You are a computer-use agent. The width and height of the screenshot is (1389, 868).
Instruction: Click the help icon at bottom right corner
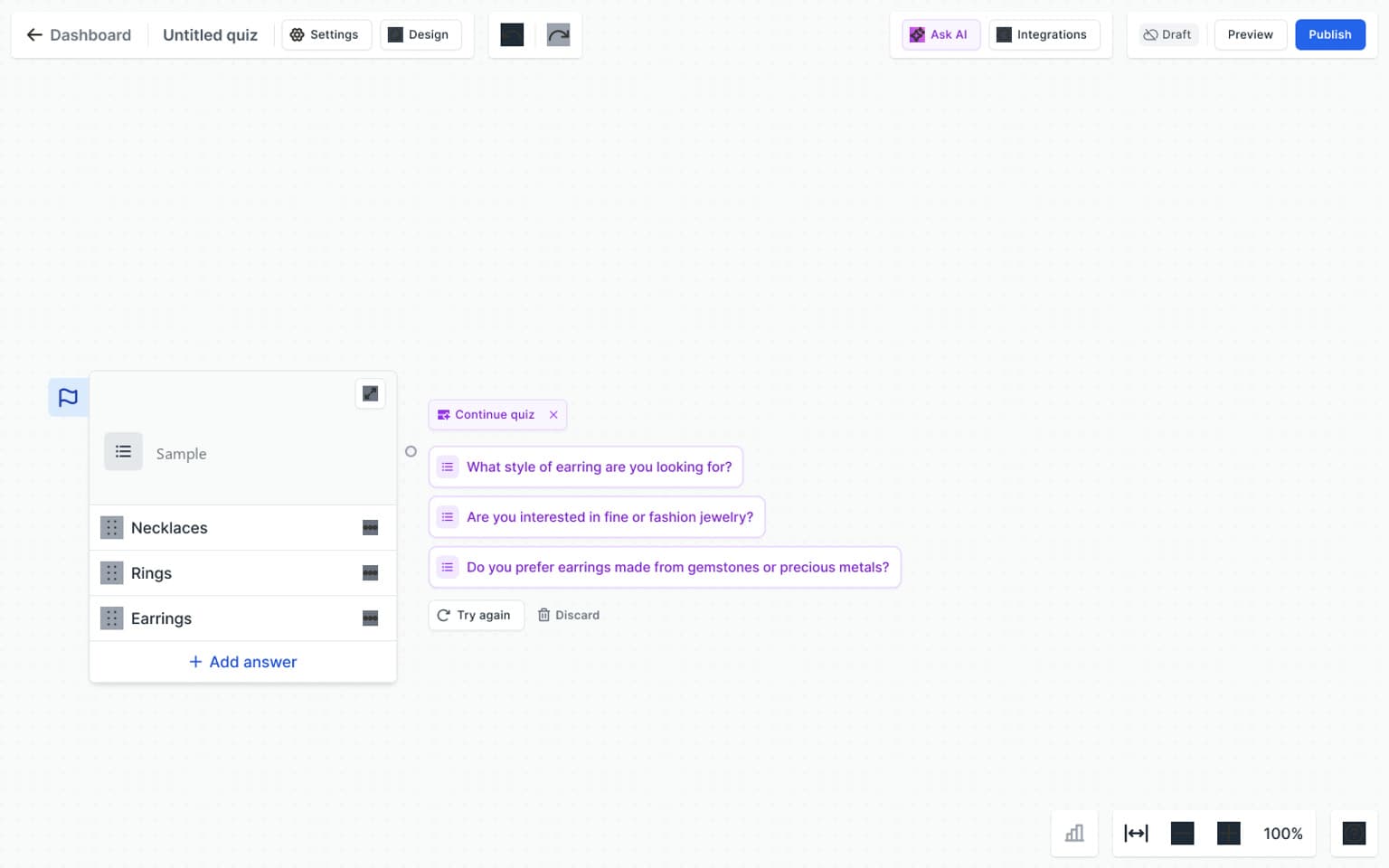(1354, 834)
